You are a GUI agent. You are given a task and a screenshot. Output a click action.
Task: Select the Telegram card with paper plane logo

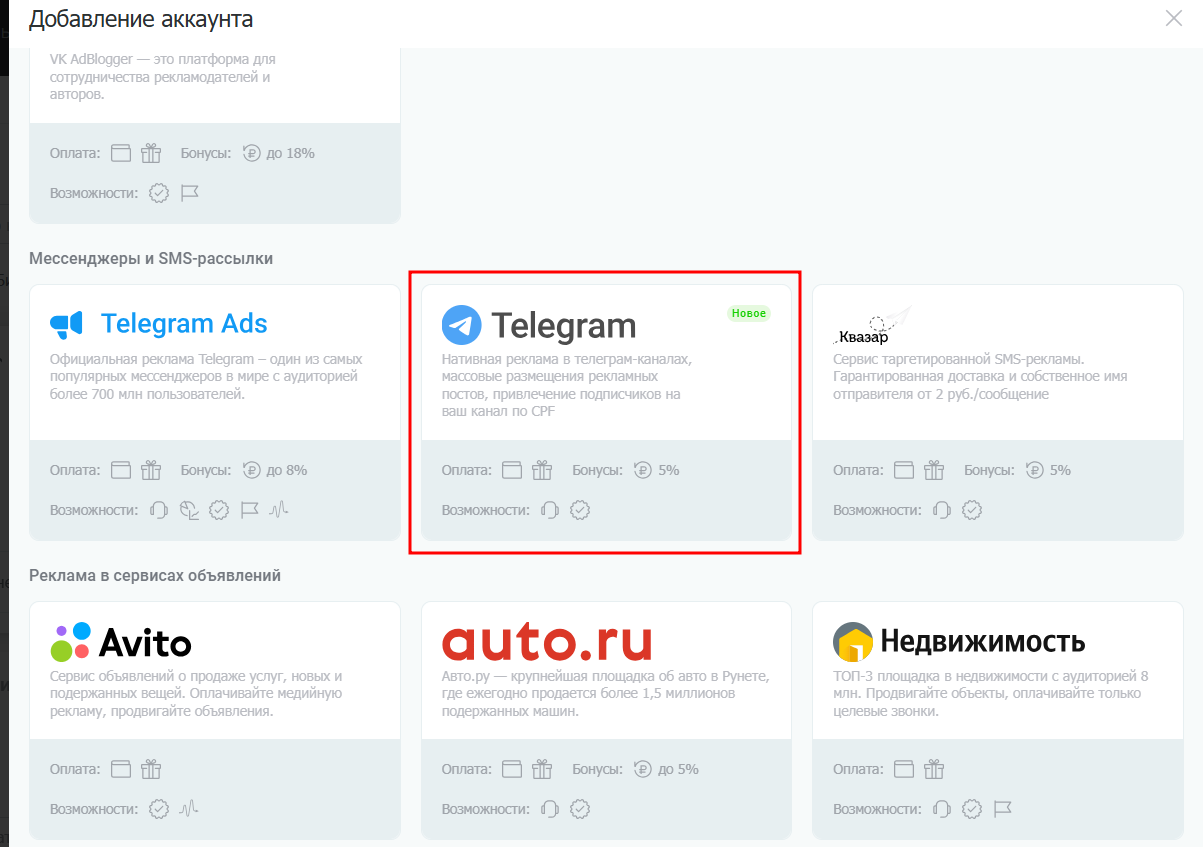[x=539, y=325]
